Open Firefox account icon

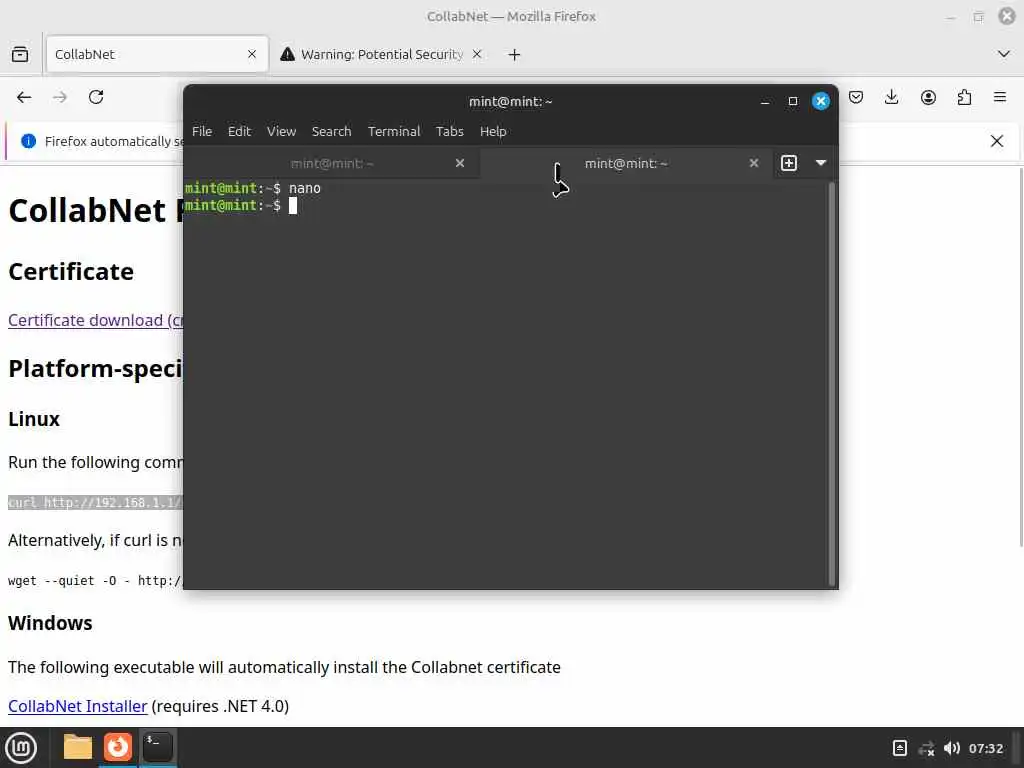[928, 98]
